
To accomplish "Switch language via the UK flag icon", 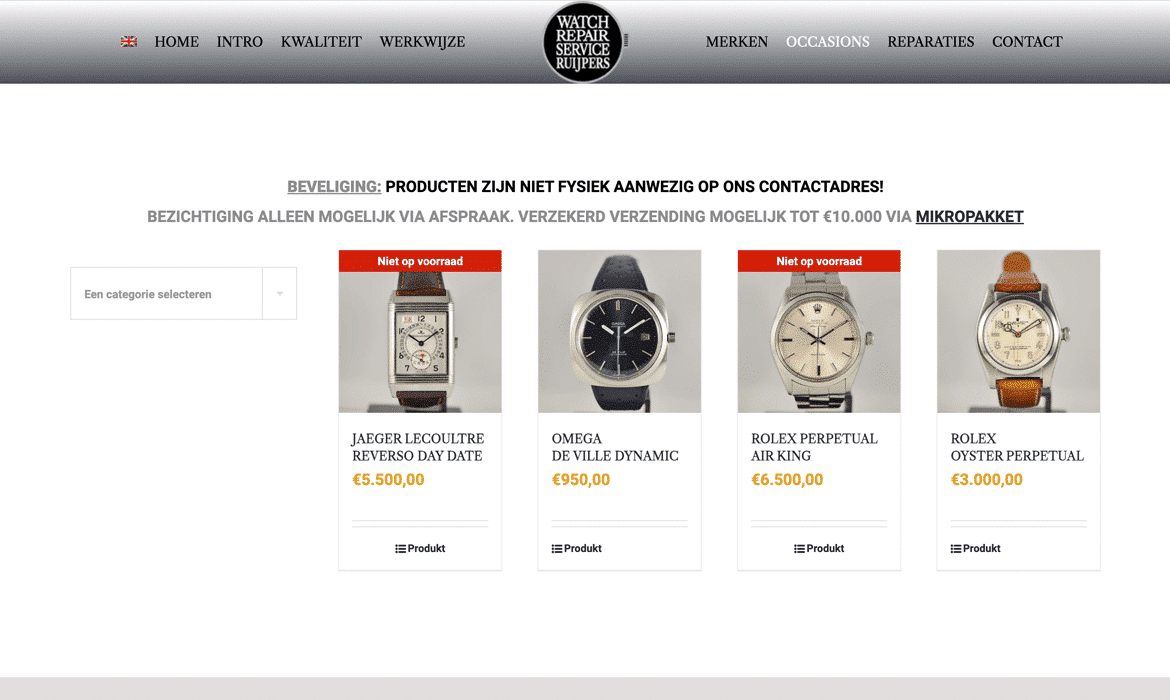I will pyautogui.click(x=128, y=42).
